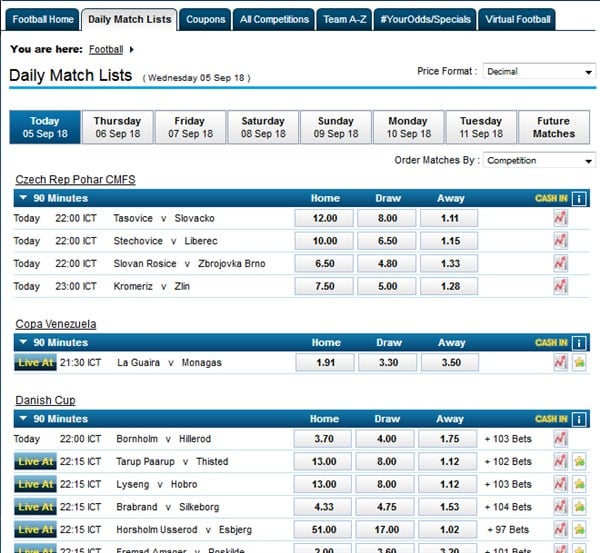Screen dimensions: 600x553
Task: Open stats icon for La Guaira v Monagas
Action: point(561,362)
